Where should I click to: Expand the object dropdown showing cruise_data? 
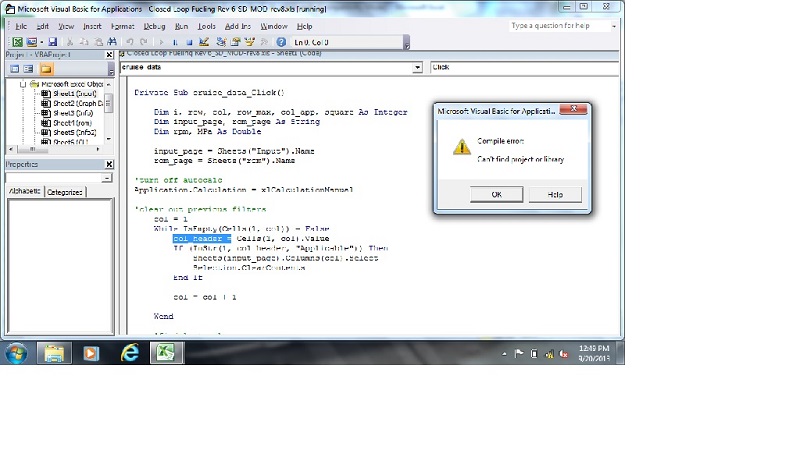pos(418,68)
